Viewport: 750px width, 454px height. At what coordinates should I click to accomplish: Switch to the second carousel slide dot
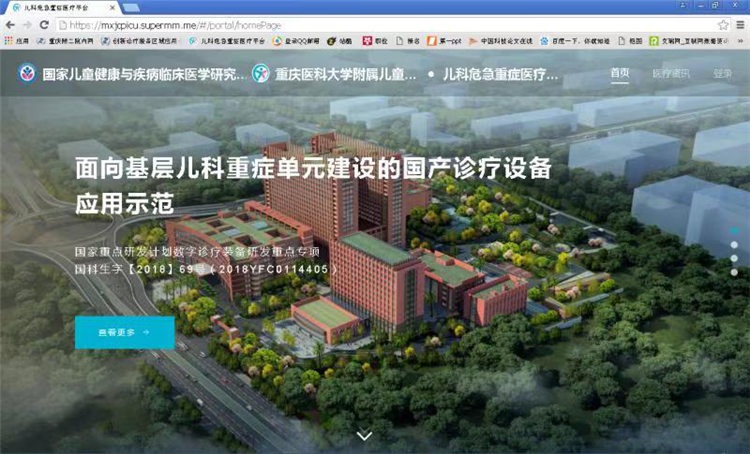tap(734, 245)
